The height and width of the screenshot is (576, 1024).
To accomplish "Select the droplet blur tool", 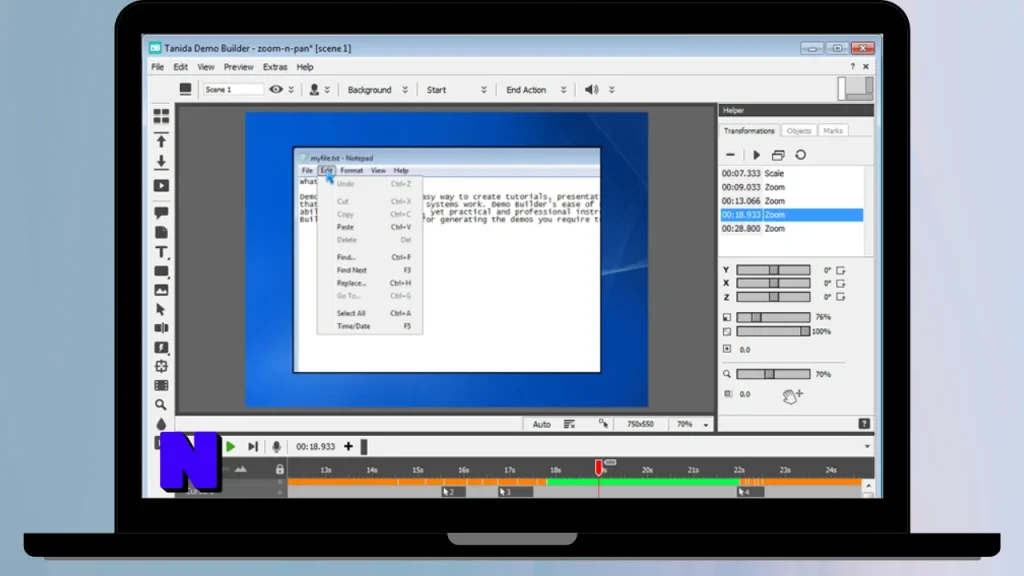I will click(x=161, y=424).
